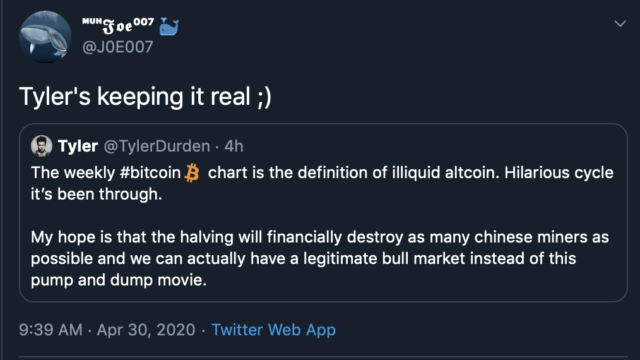The width and height of the screenshot is (640, 360).
Task: Click the 9:39 AM tweet time
Action: (51, 330)
